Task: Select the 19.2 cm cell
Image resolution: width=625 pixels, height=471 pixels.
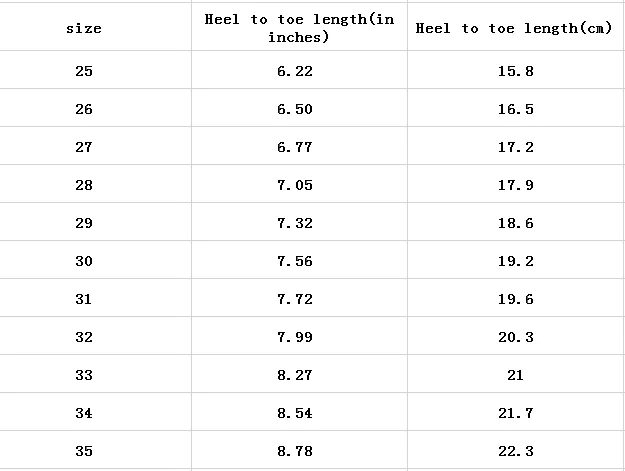Action: [x=515, y=261]
